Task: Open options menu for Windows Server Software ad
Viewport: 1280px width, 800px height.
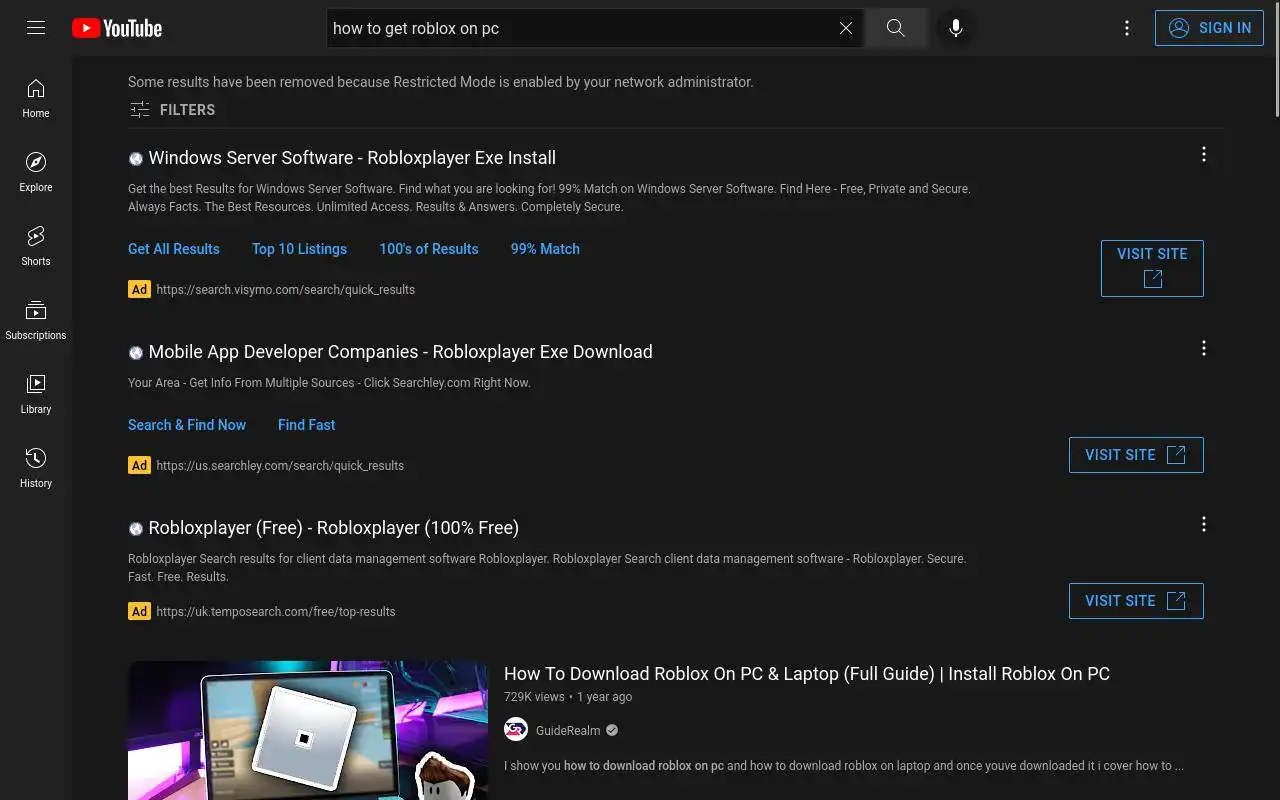Action: 1204,154
